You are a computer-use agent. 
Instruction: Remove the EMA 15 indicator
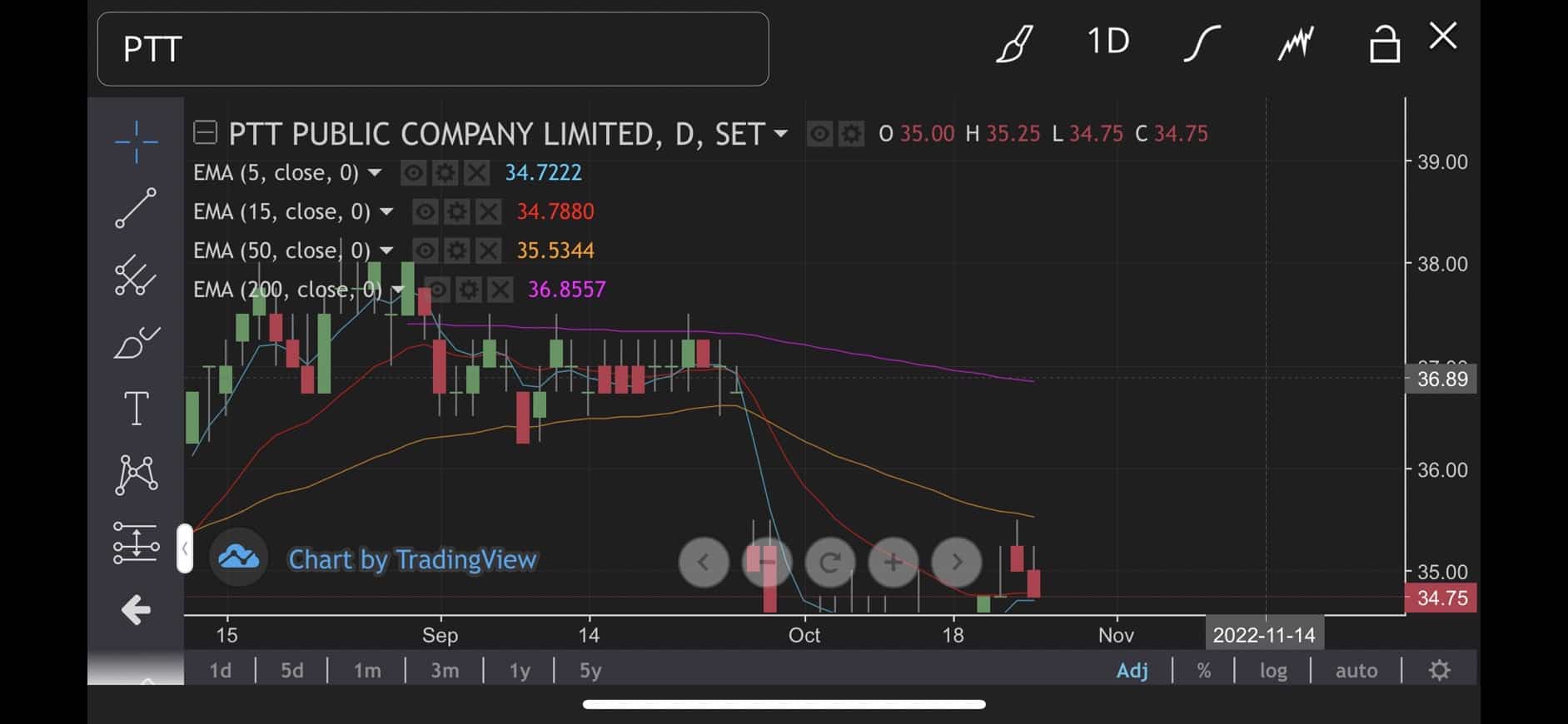[x=488, y=212]
